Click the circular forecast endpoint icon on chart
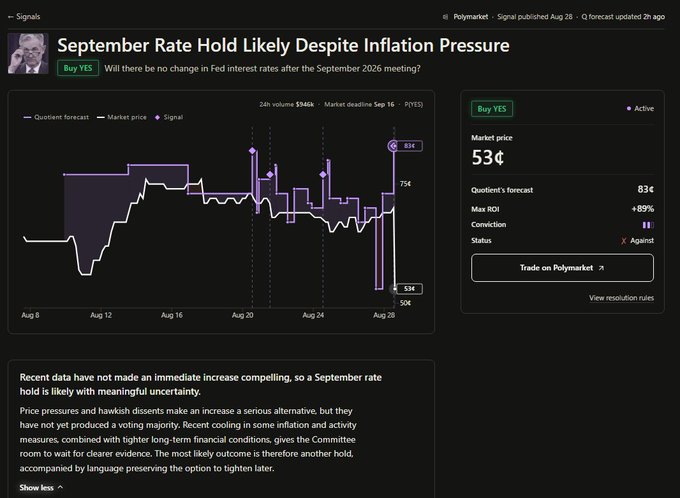 tap(393, 146)
